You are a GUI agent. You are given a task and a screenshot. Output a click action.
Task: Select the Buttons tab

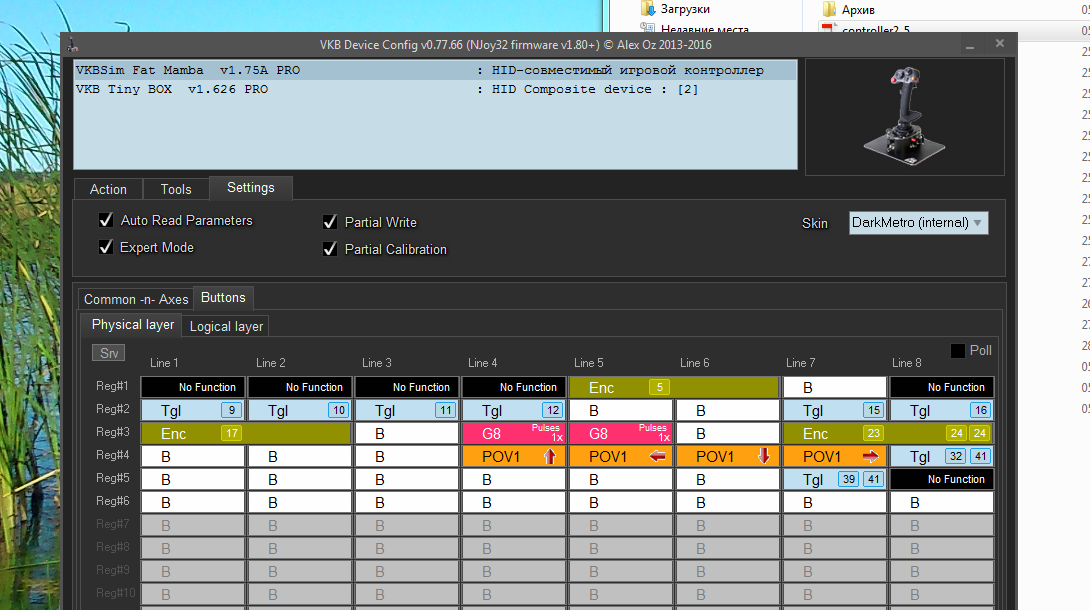(223, 297)
